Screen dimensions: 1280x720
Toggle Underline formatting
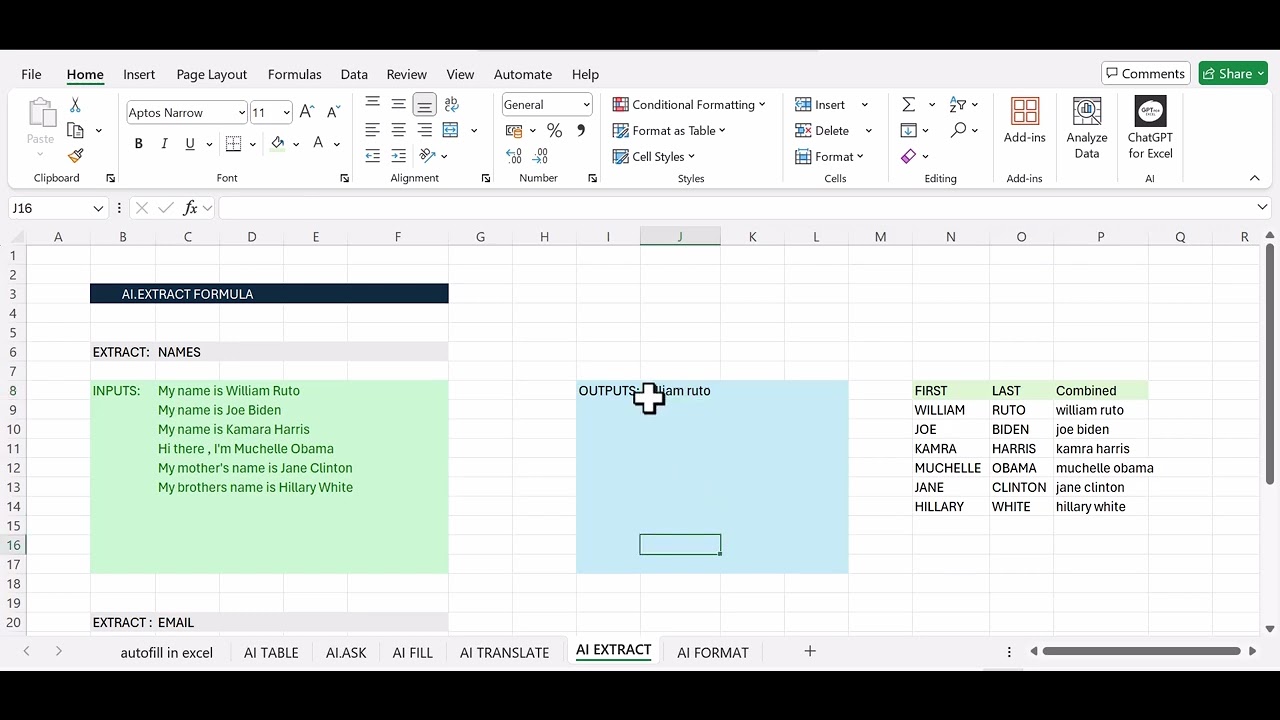[190, 144]
